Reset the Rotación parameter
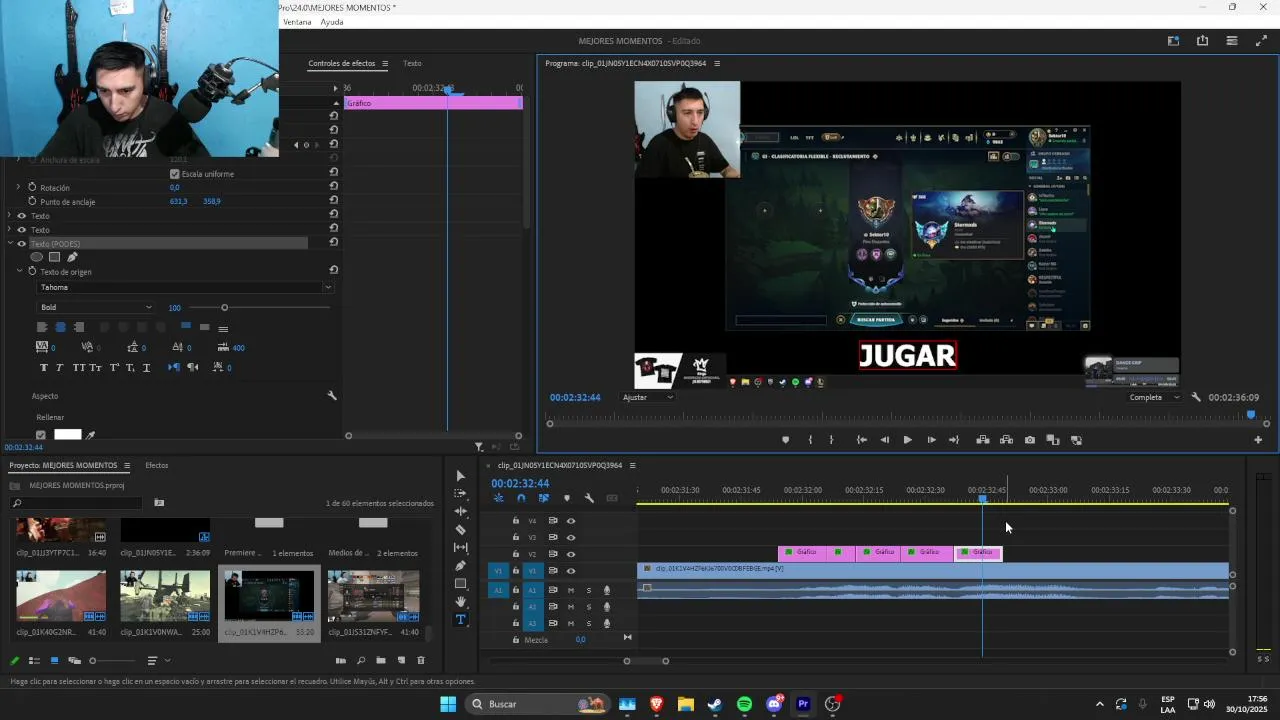This screenshot has width=1280, height=720. (333, 186)
